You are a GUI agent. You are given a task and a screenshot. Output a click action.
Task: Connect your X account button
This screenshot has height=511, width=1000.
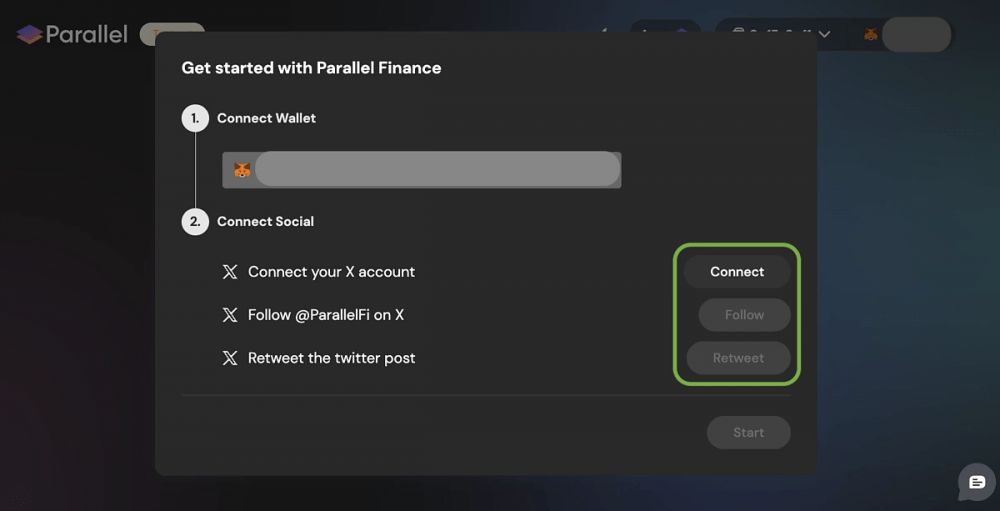737,272
